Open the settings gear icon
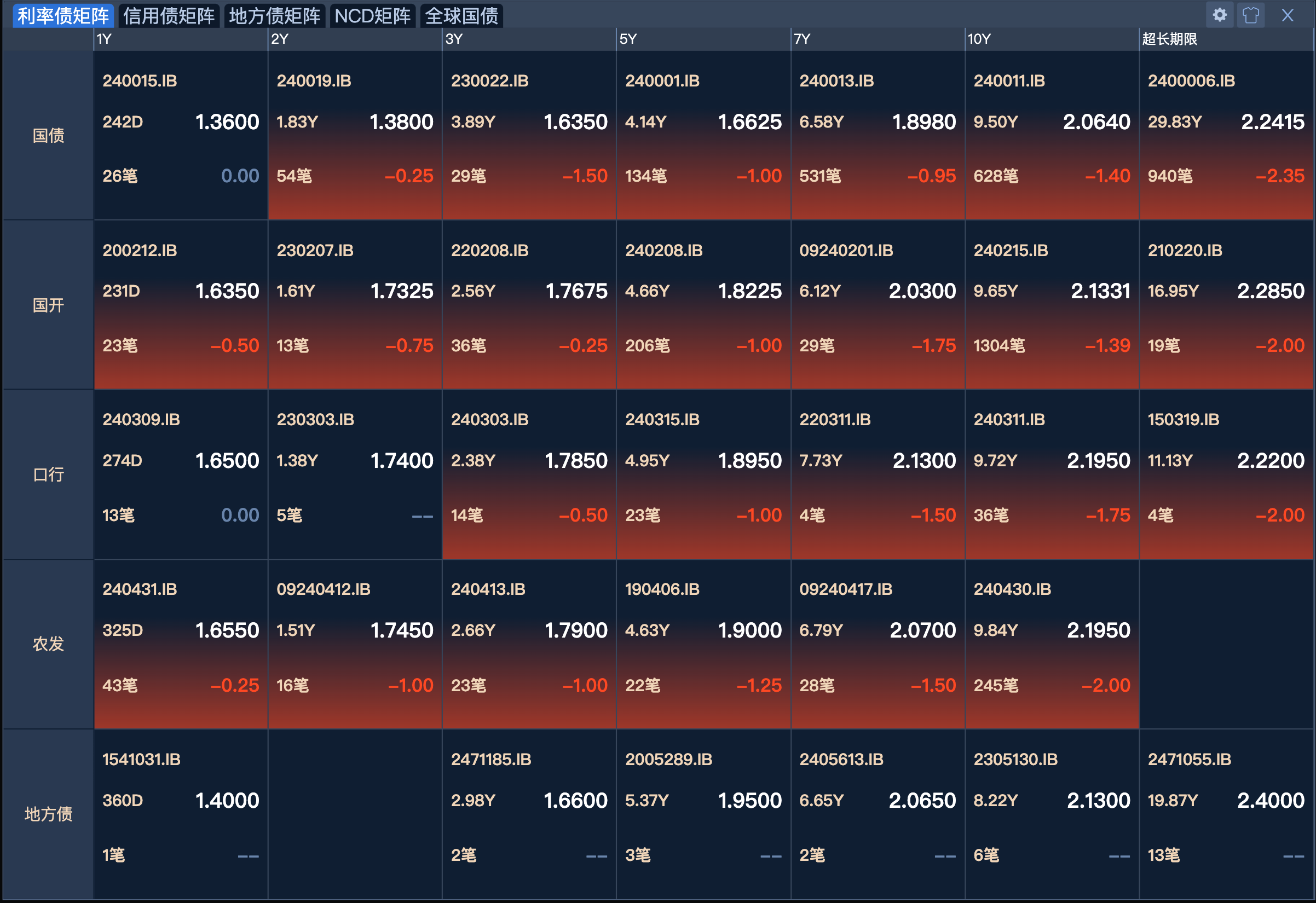This screenshot has height=903, width=1316. (x=1219, y=15)
